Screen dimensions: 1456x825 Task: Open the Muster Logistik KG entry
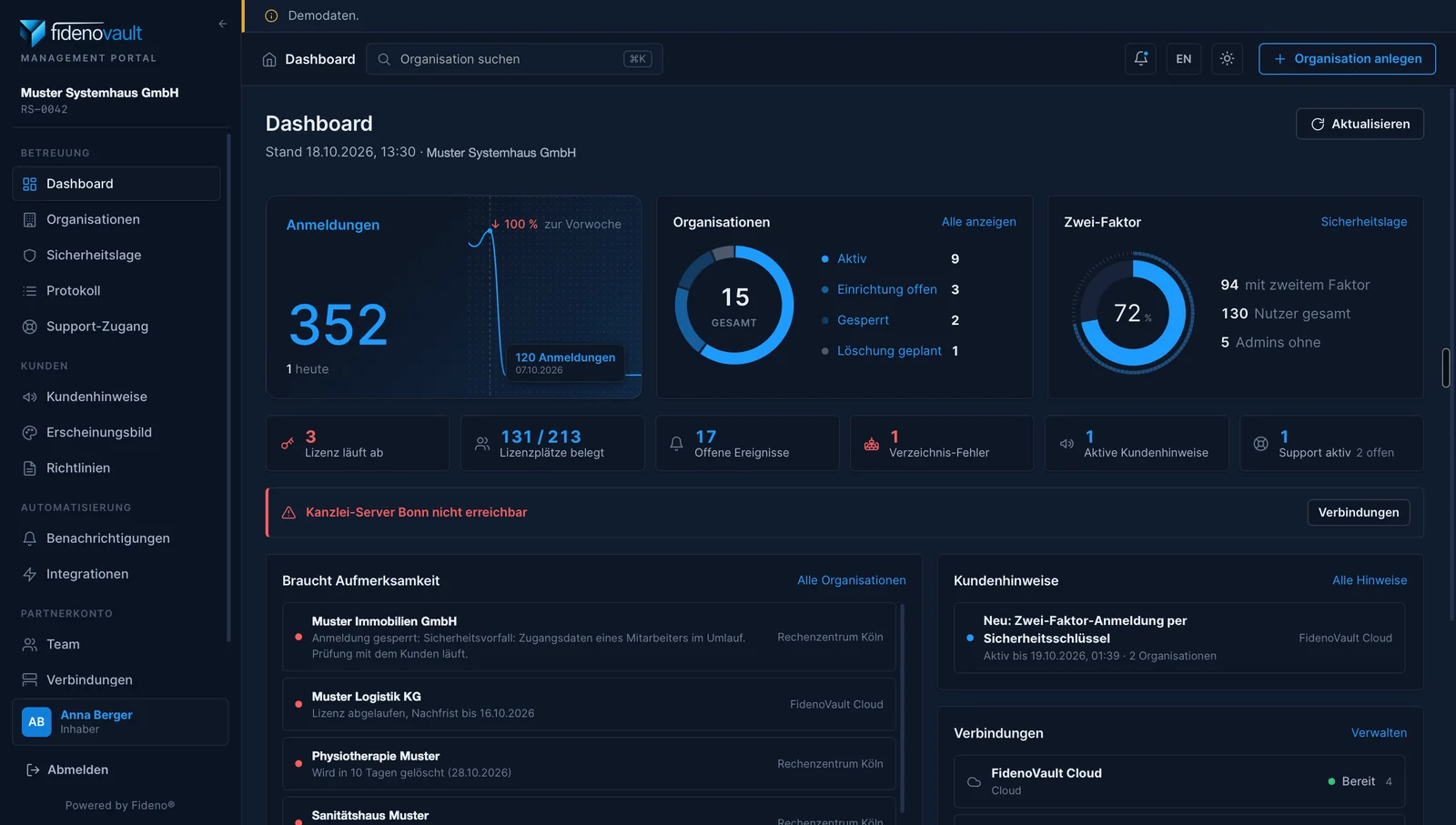coord(589,704)
